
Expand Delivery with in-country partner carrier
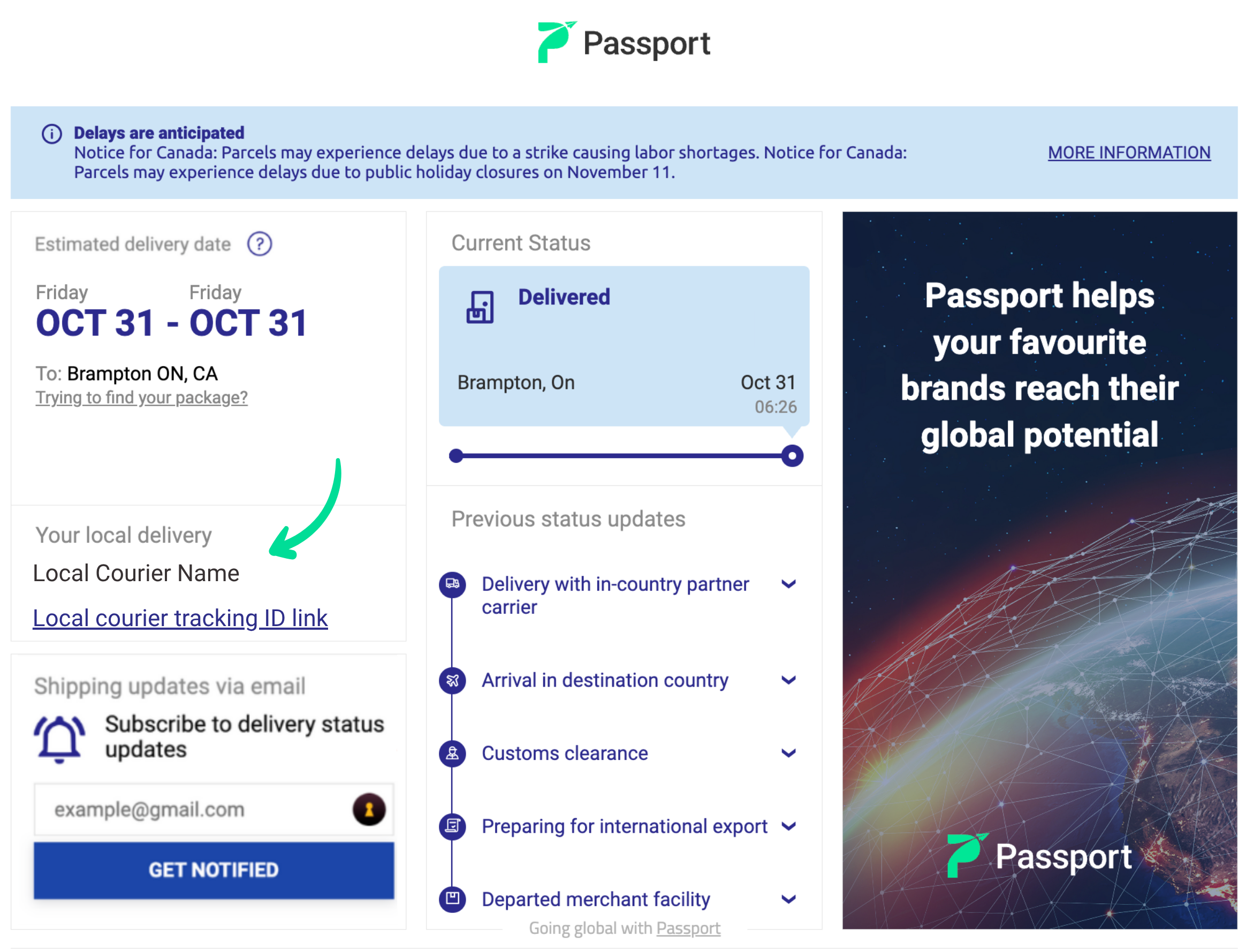tap(789, 584)
